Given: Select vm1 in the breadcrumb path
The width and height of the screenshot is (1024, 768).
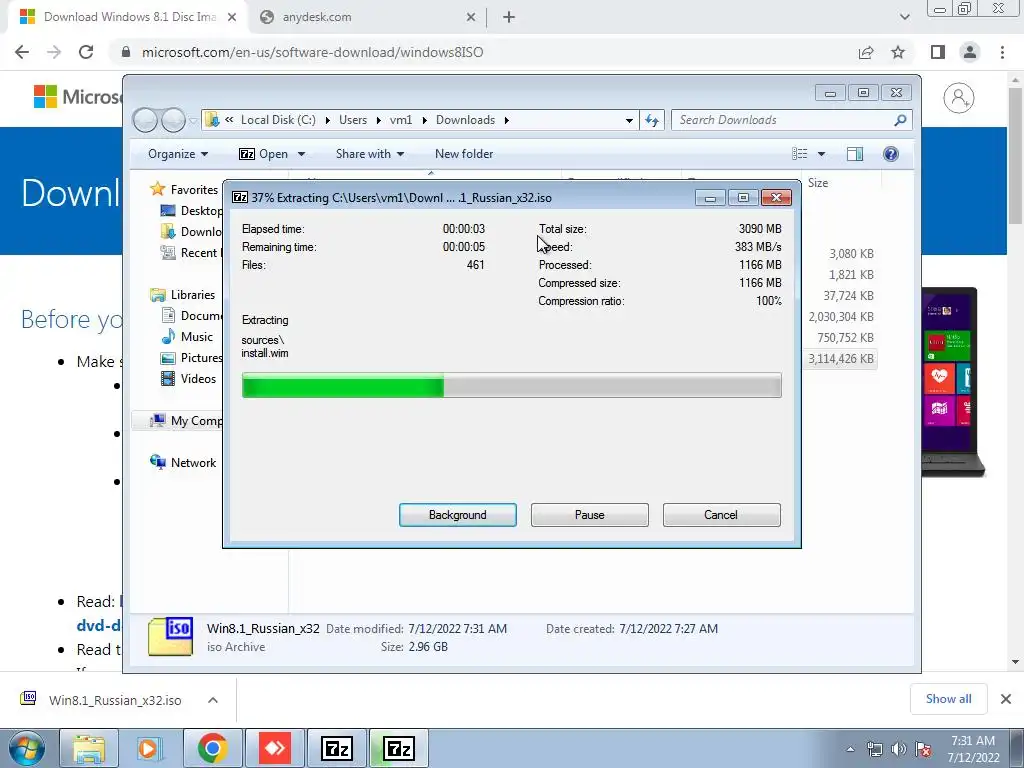Looking at the screenshot, I should [x=401, y=120].
